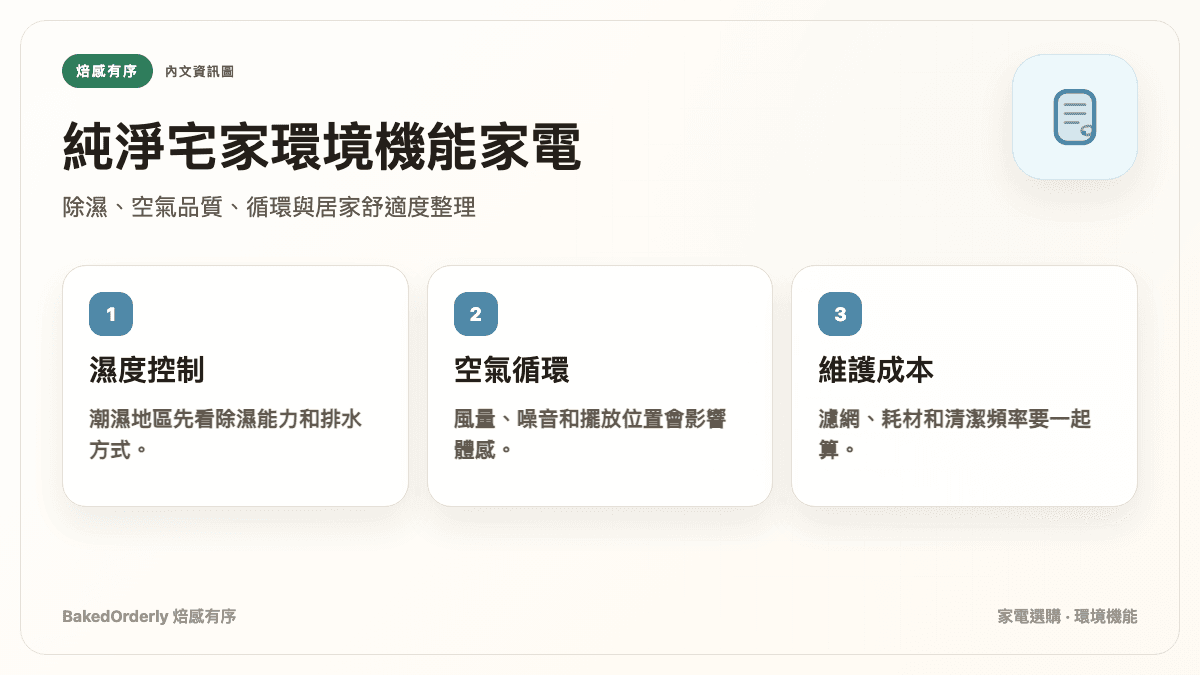Open the 濕度控制 card heading
1200x675 pixels.
pos(147,371)
